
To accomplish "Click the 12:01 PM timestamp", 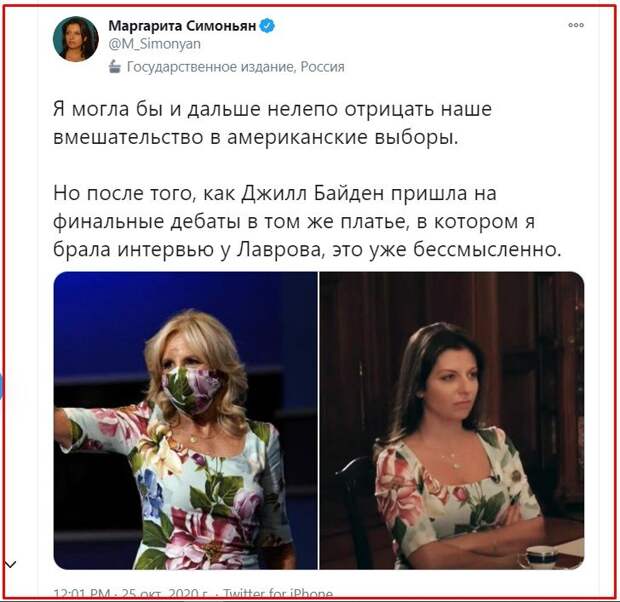I will point(82,594).
